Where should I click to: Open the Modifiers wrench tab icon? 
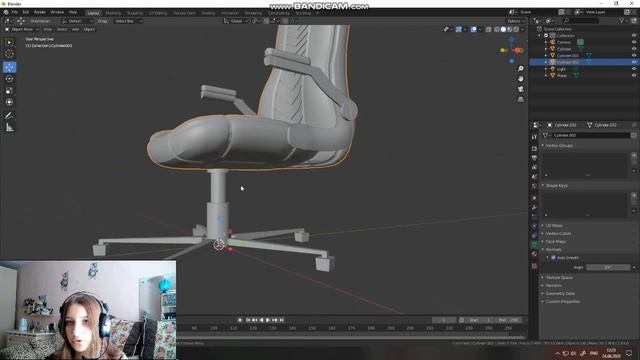(x=534, y=208)
